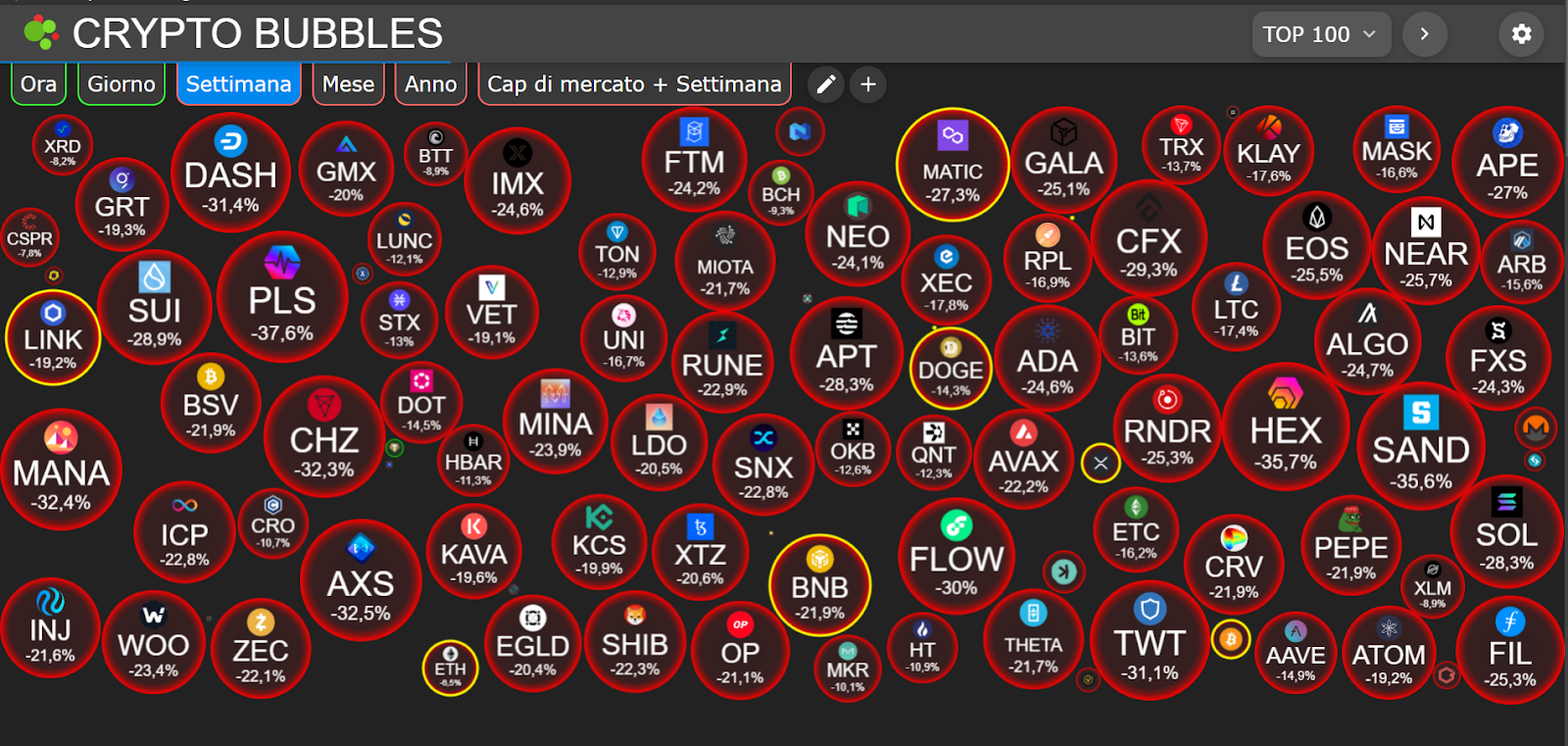Select the TWT bubble

[1151, 640]
